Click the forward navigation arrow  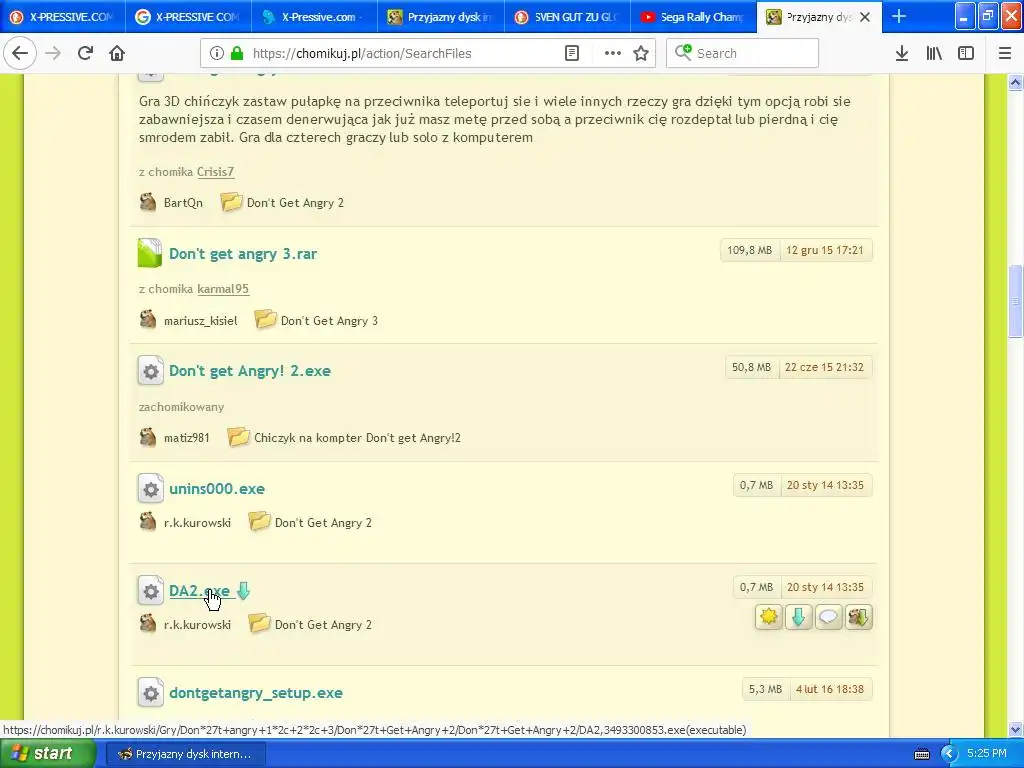tap(53, 53)
